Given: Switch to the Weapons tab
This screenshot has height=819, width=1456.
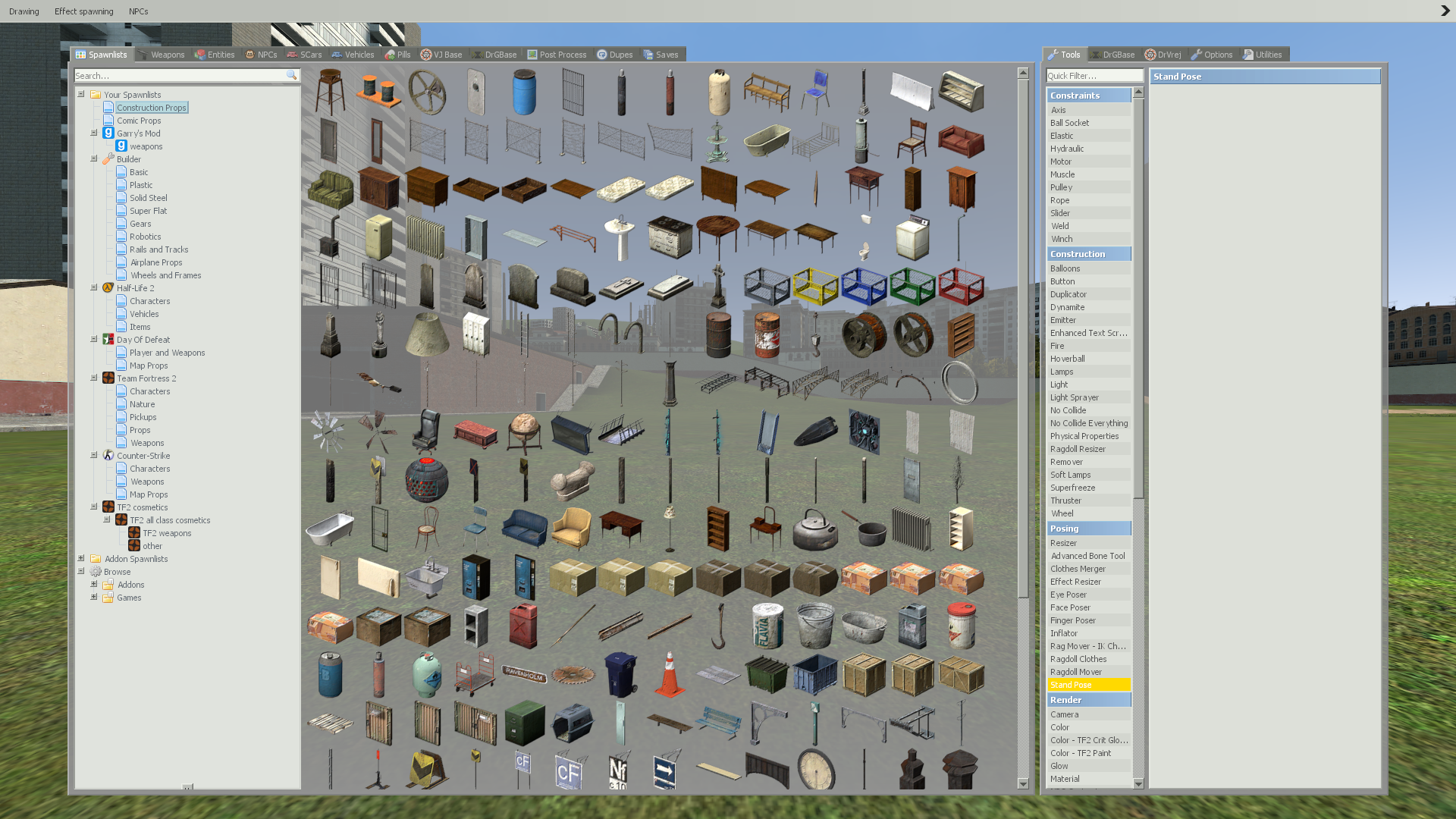Looking at the screenshot, I should pos(162,55).
